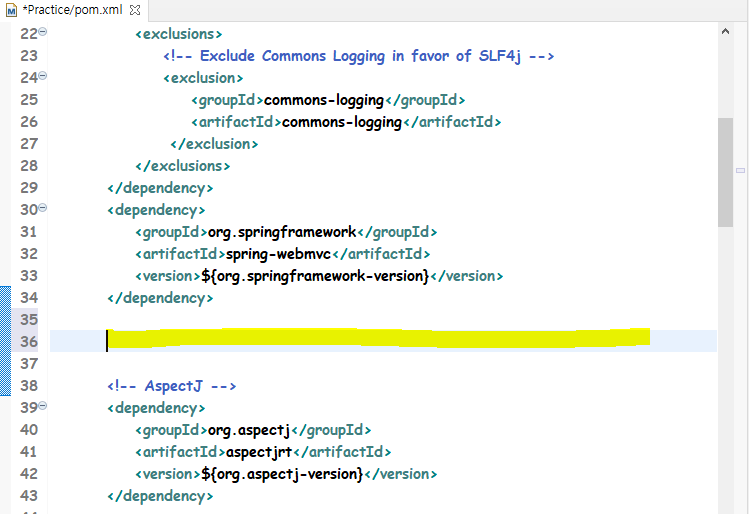Viewport: 749px width, 514px height.
Task: Collapse the dependency fold at line 30
Action: 43,207
